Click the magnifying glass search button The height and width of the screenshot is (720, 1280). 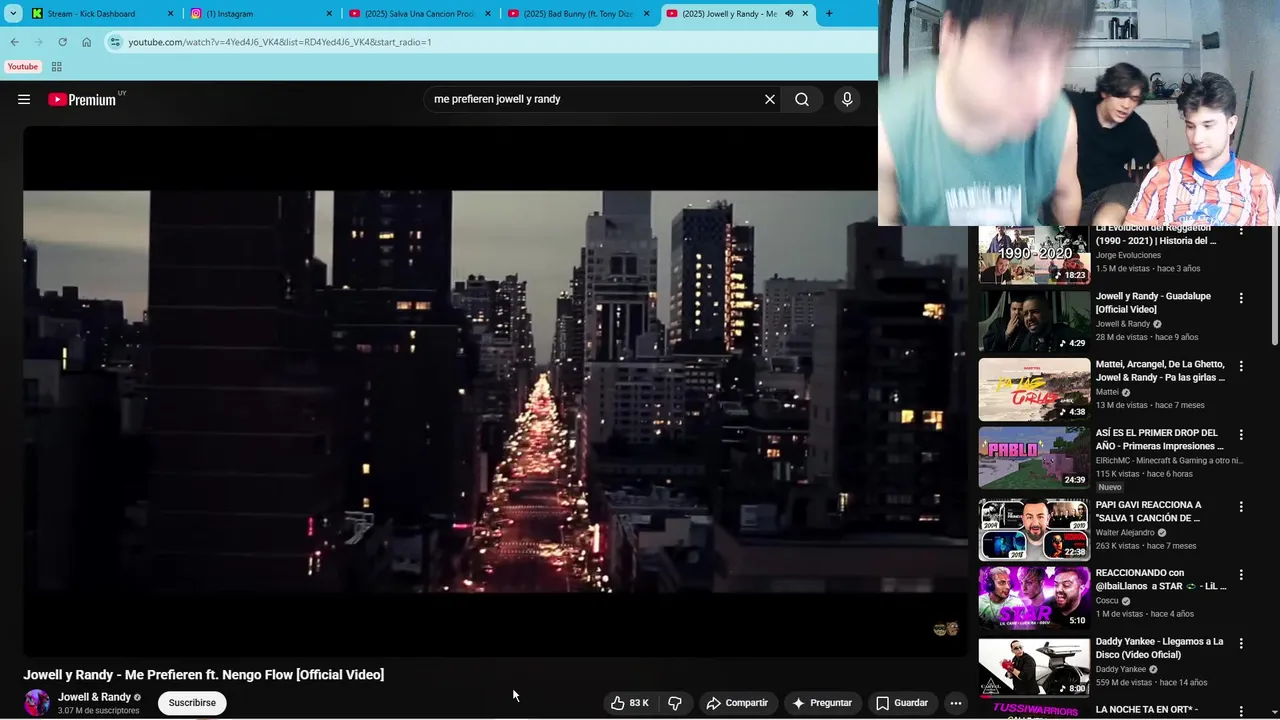click(x=802, y=99)
